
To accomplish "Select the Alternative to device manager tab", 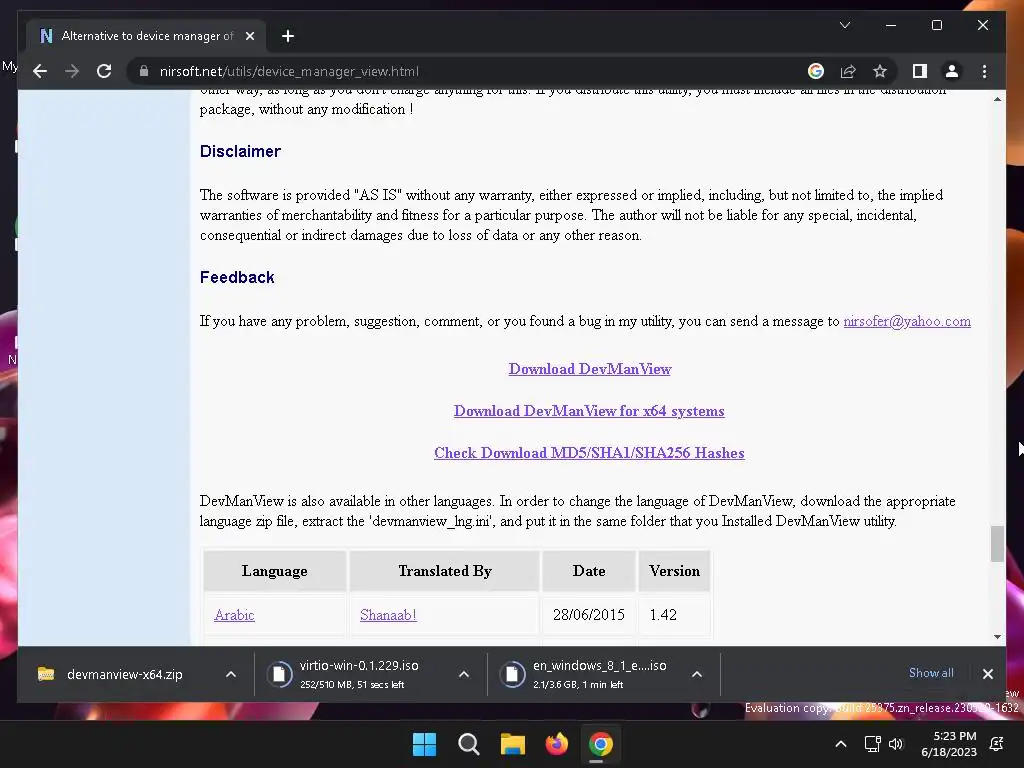I will (146, 36).
